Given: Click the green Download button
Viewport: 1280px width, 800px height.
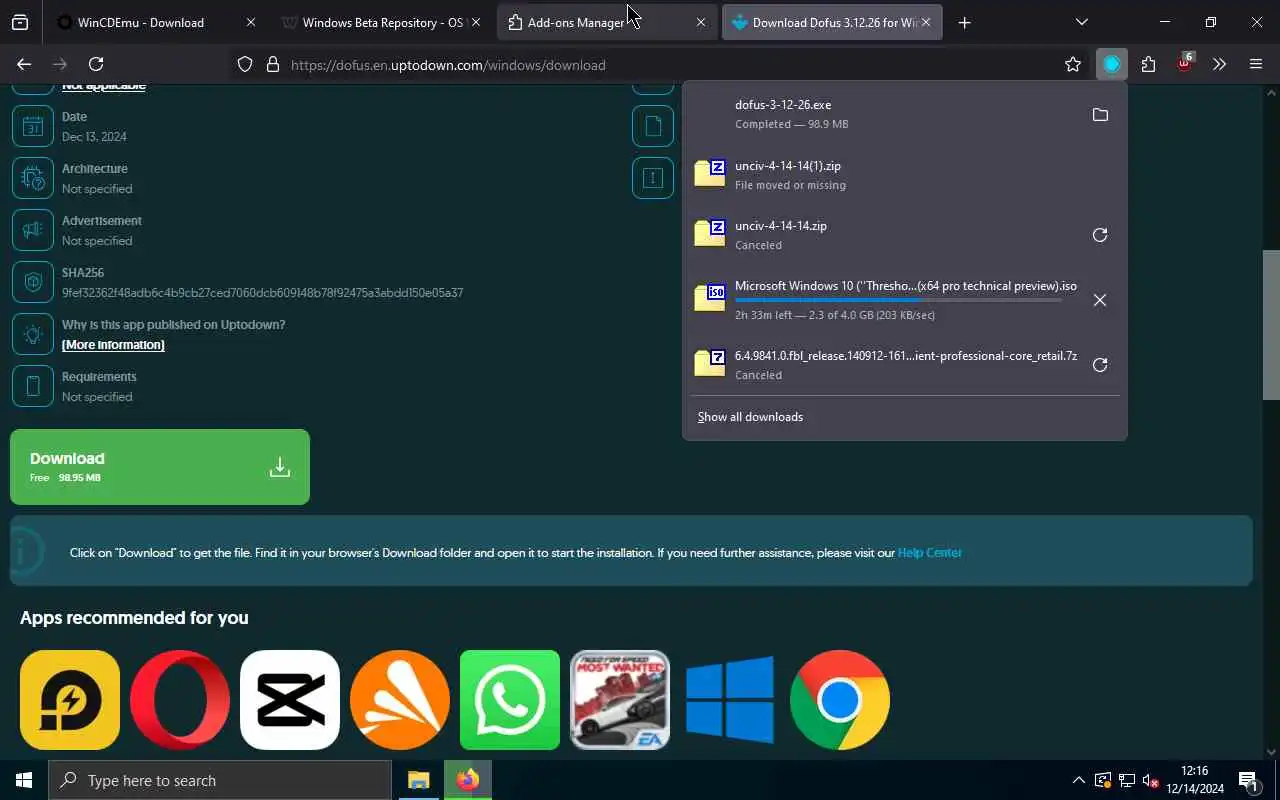Looking at the screenshot, I should tap(160, 467).
